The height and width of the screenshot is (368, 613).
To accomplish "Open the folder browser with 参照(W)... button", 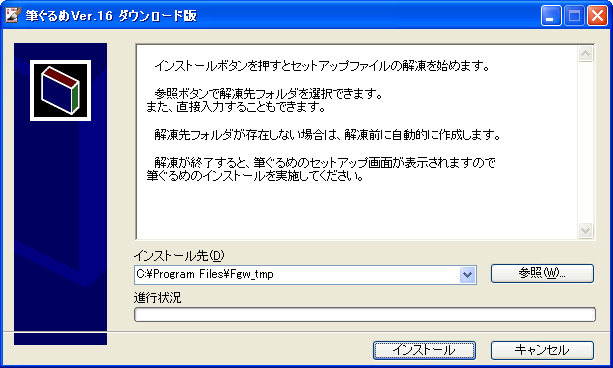I will pos(542,273).
